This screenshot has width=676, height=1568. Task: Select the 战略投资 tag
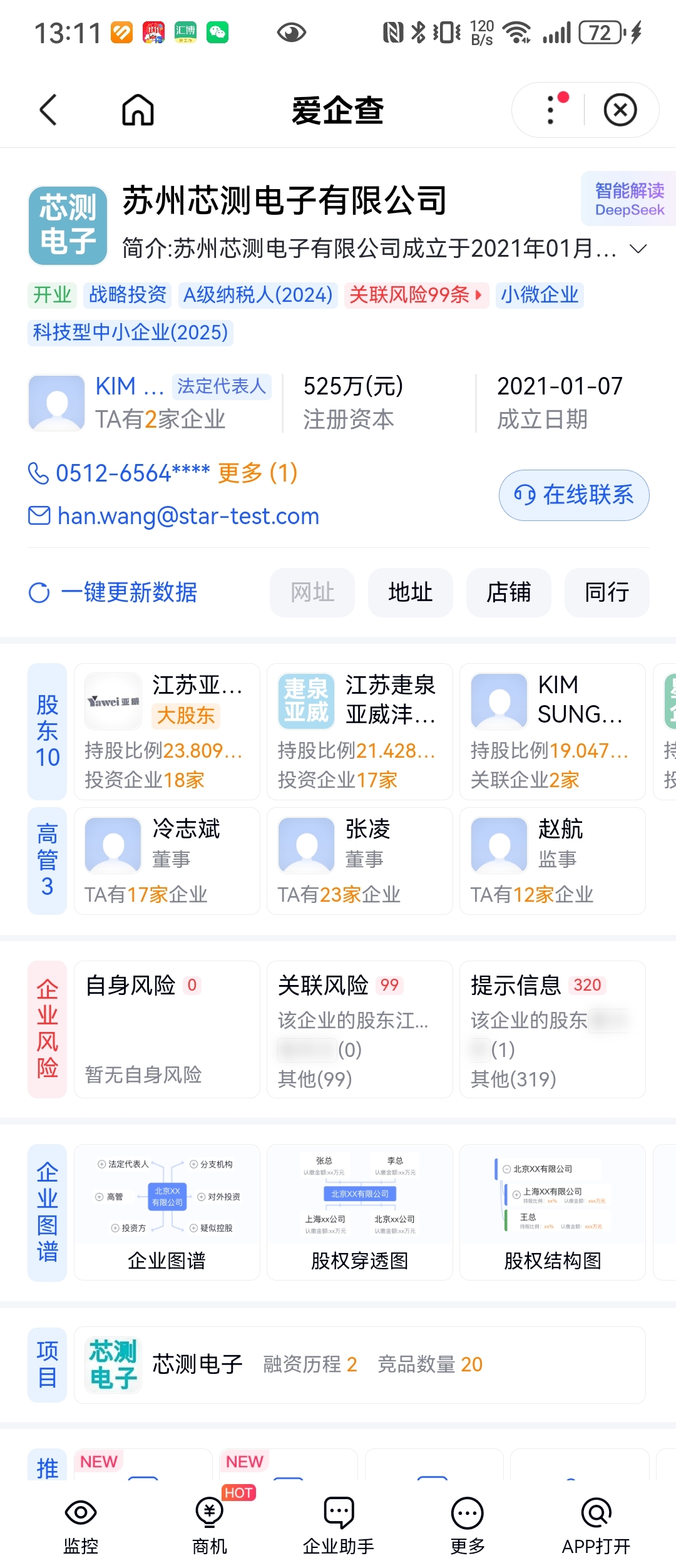click(x=128, y=294)
